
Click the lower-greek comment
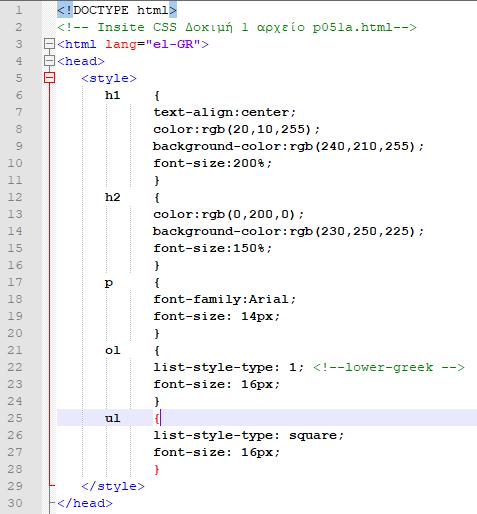click(388, 367)
